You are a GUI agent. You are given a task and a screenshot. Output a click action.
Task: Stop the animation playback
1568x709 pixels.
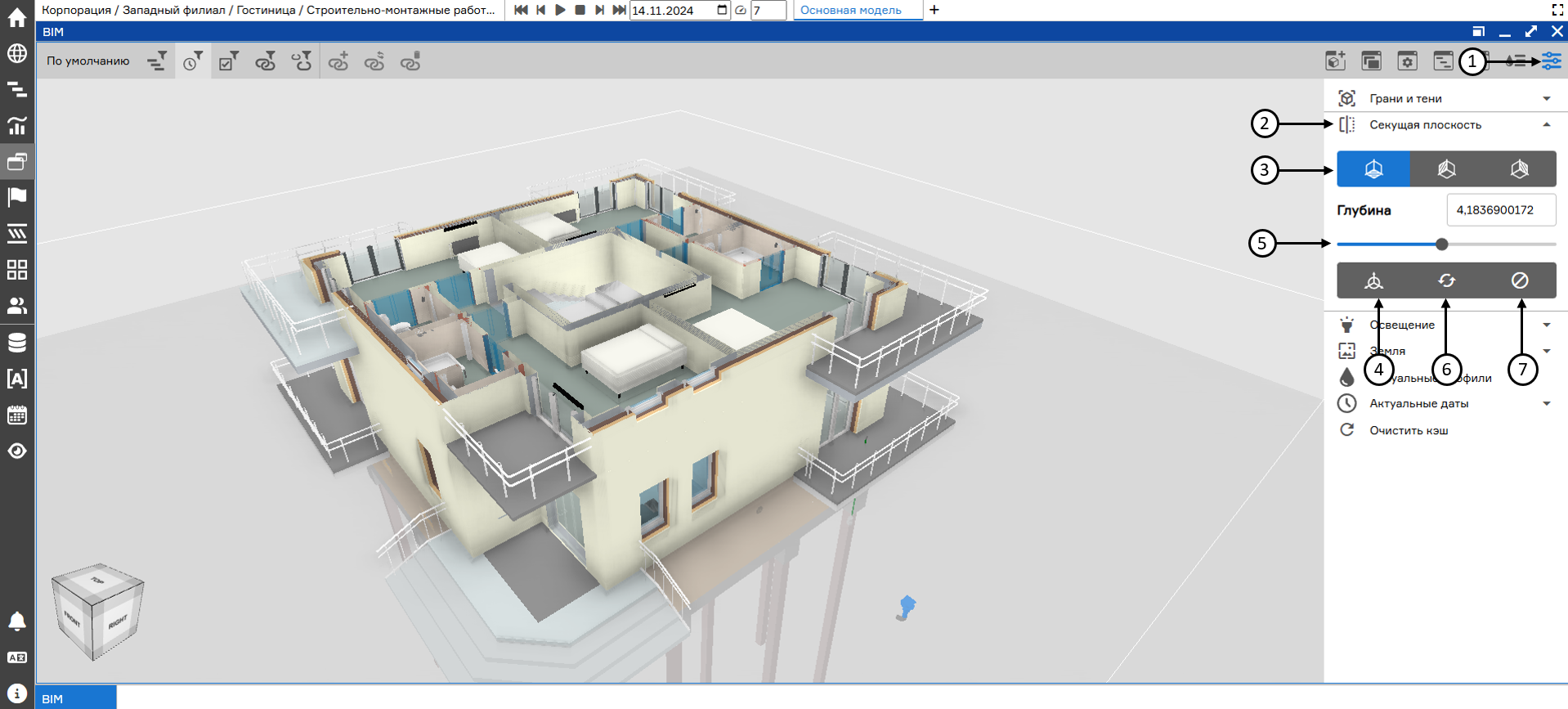580,10
